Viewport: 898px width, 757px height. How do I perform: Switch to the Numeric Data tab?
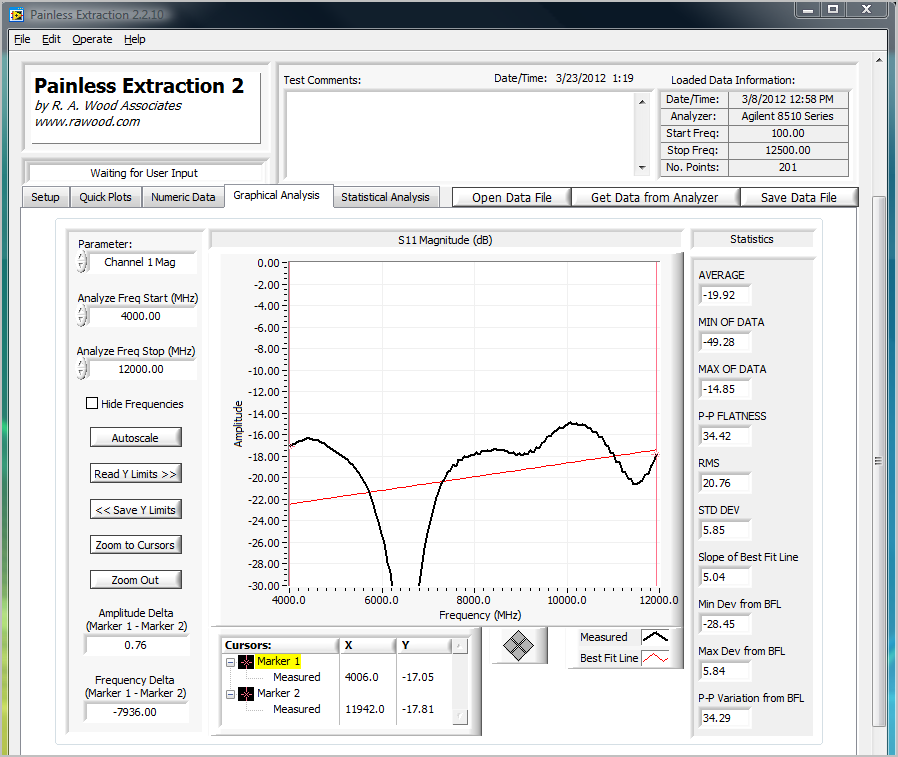click(x=183, y=197)
